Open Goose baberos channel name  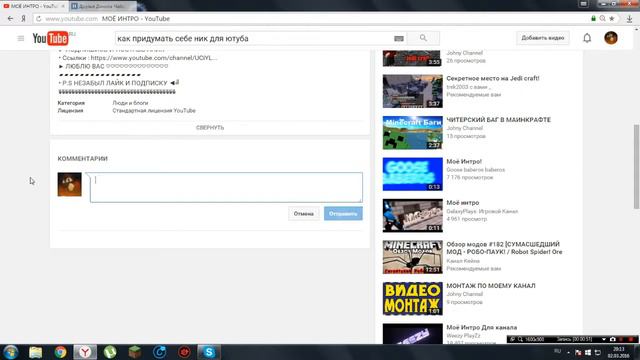coord(476,170)
